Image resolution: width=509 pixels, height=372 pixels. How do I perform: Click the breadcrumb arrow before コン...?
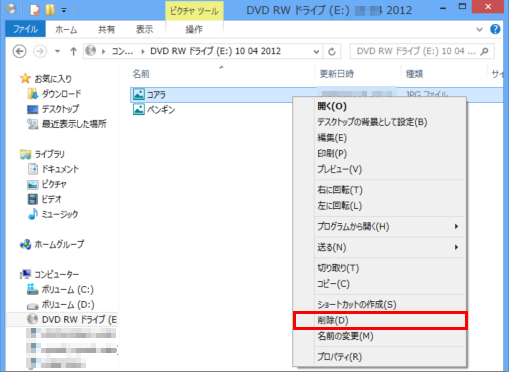104,51
